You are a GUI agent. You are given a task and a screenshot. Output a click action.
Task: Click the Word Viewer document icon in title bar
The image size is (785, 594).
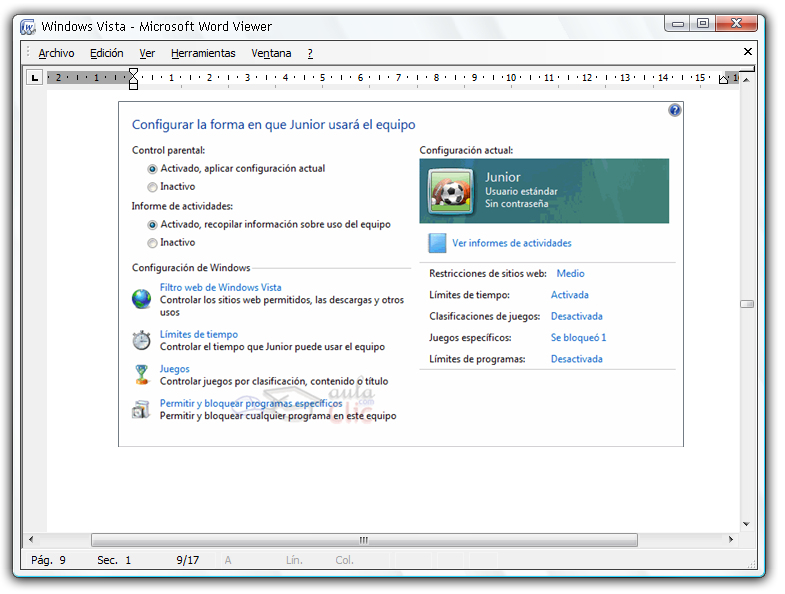click(x=28, y=27)
